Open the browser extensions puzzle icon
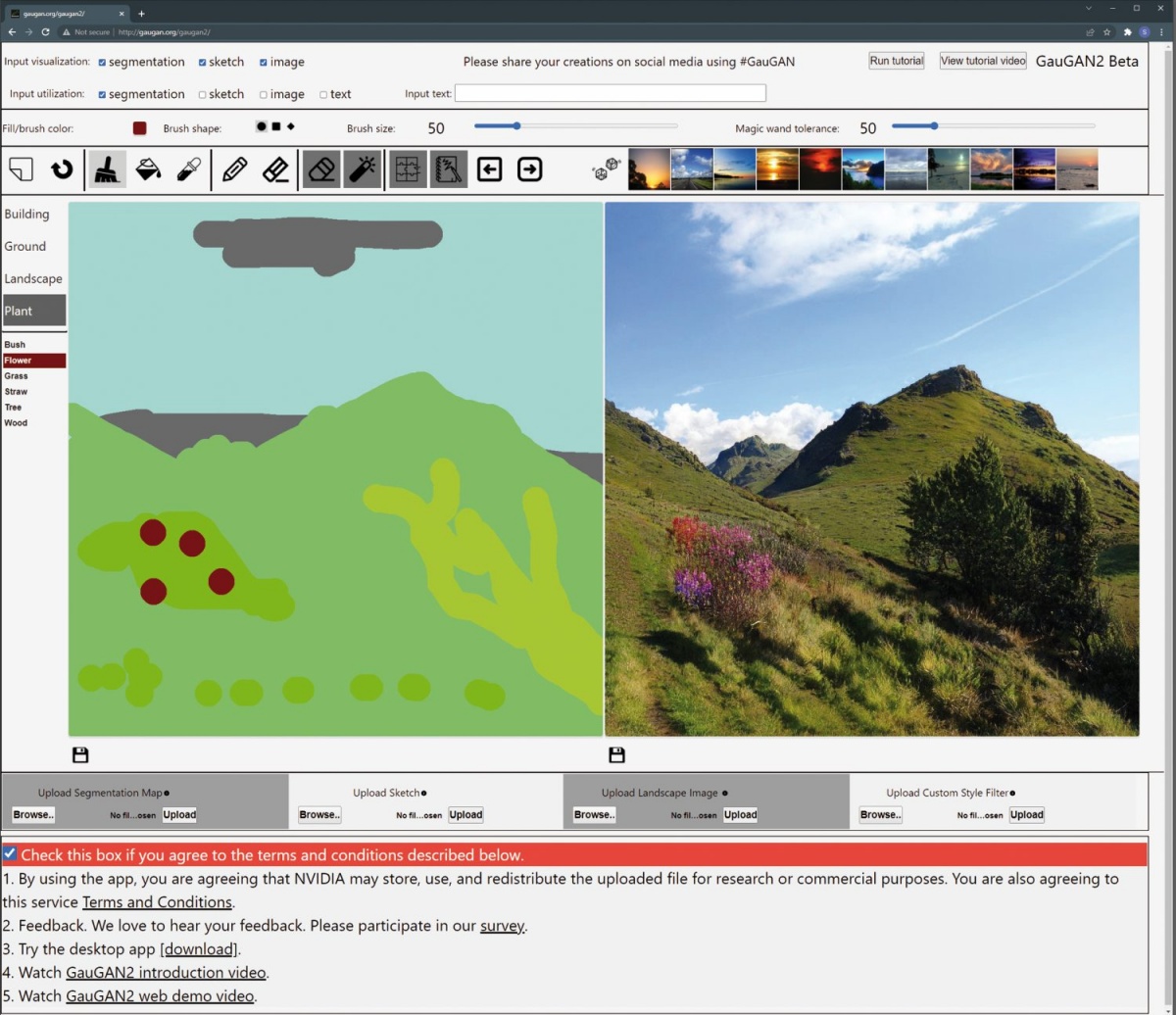The image size is (1176, 1015). [x=1127, y=32]
